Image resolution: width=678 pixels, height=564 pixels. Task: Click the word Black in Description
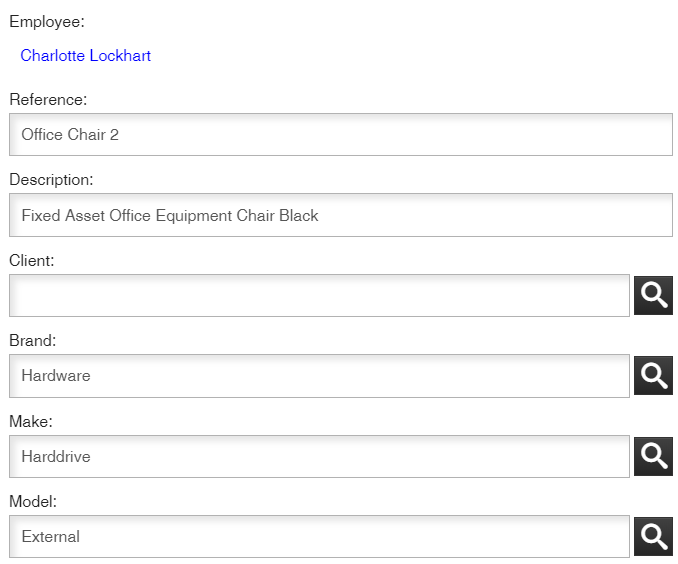pyautogui.click(x=299, y=216)
